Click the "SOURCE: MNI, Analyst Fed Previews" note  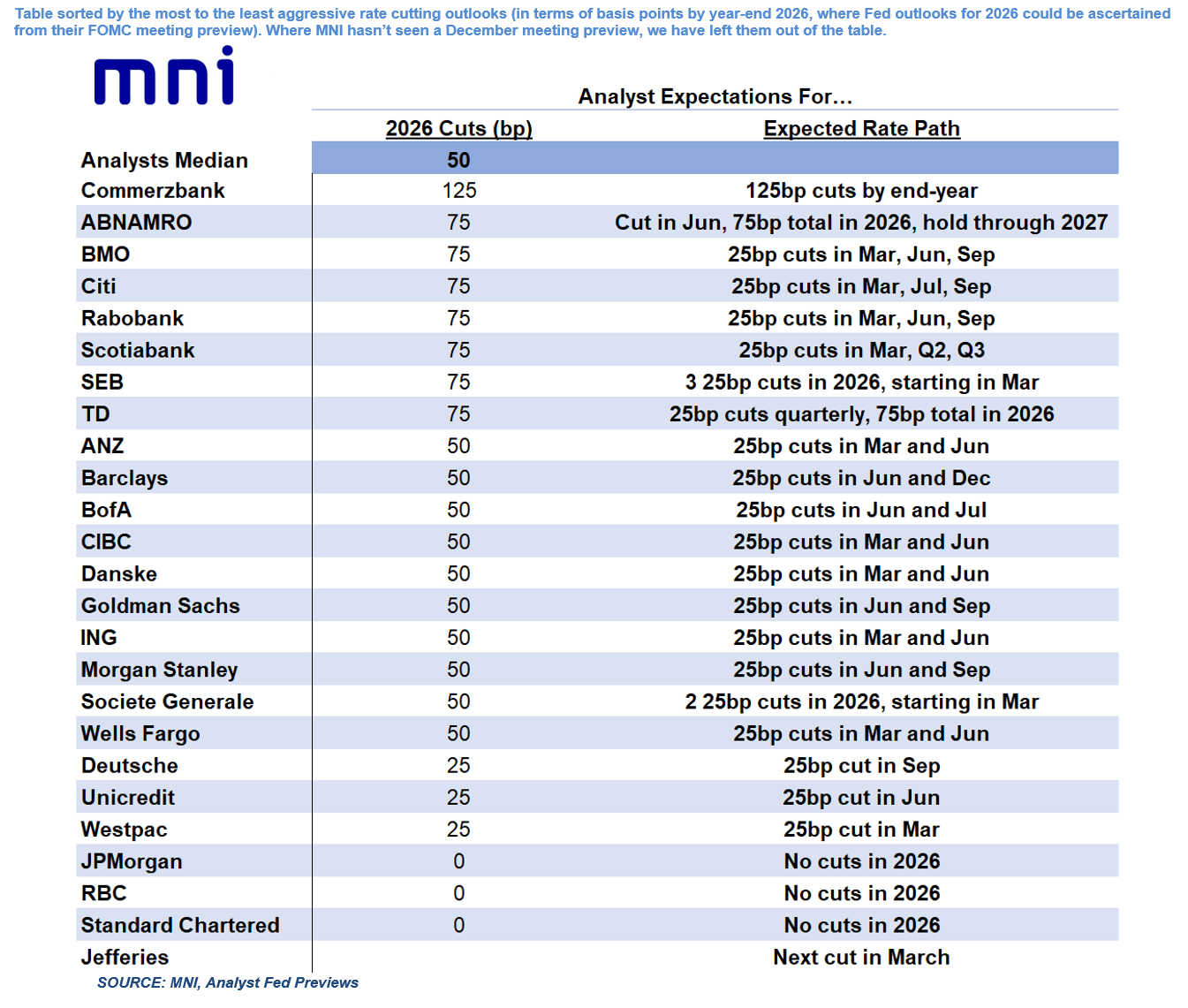pos(228,982)
